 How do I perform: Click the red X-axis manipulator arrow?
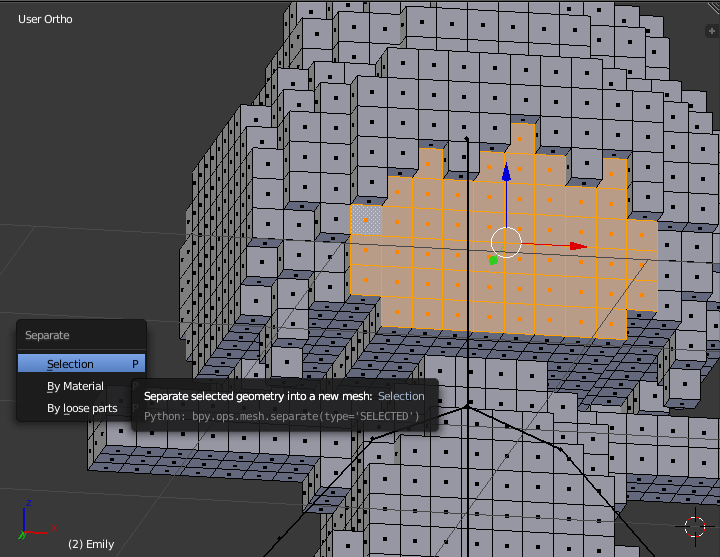pyautogui.click(x=578, y=246)
